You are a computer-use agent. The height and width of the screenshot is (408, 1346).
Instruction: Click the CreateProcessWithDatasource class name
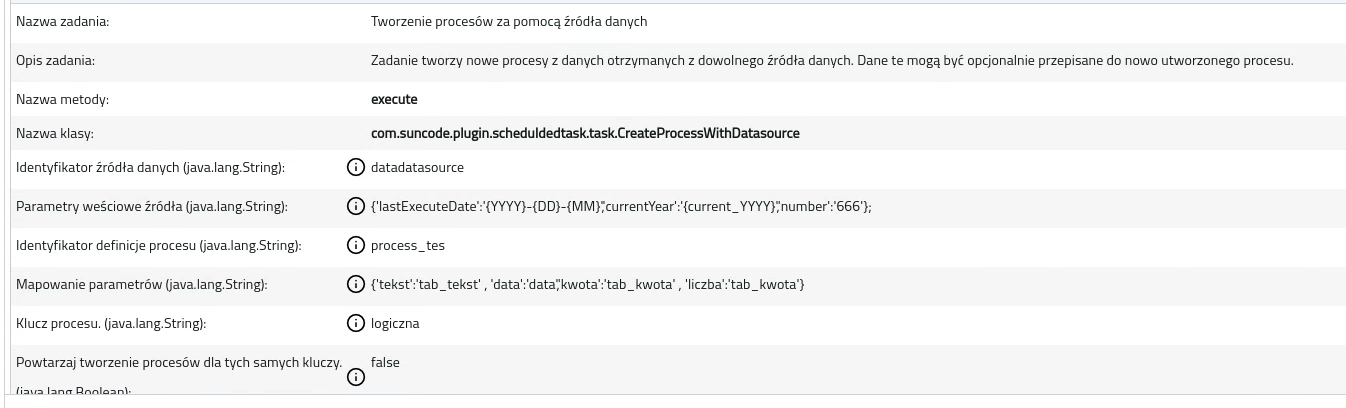pyautogui.click(x=585, y=133)
